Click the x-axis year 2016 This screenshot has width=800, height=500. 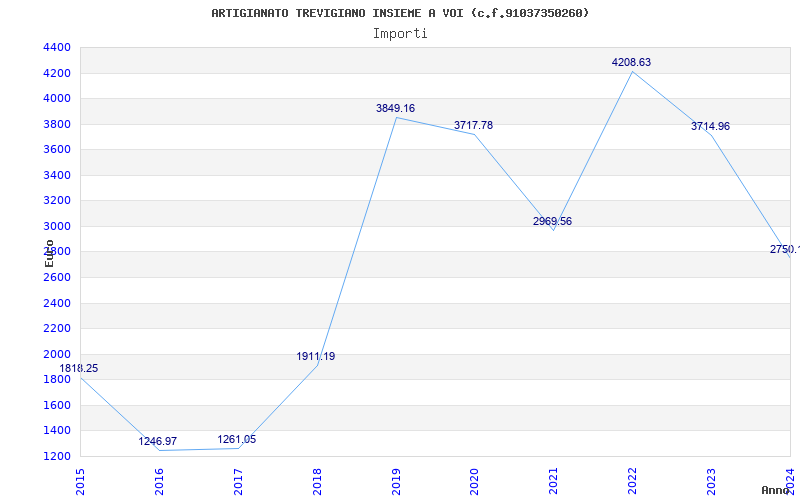tap(159, 482)
